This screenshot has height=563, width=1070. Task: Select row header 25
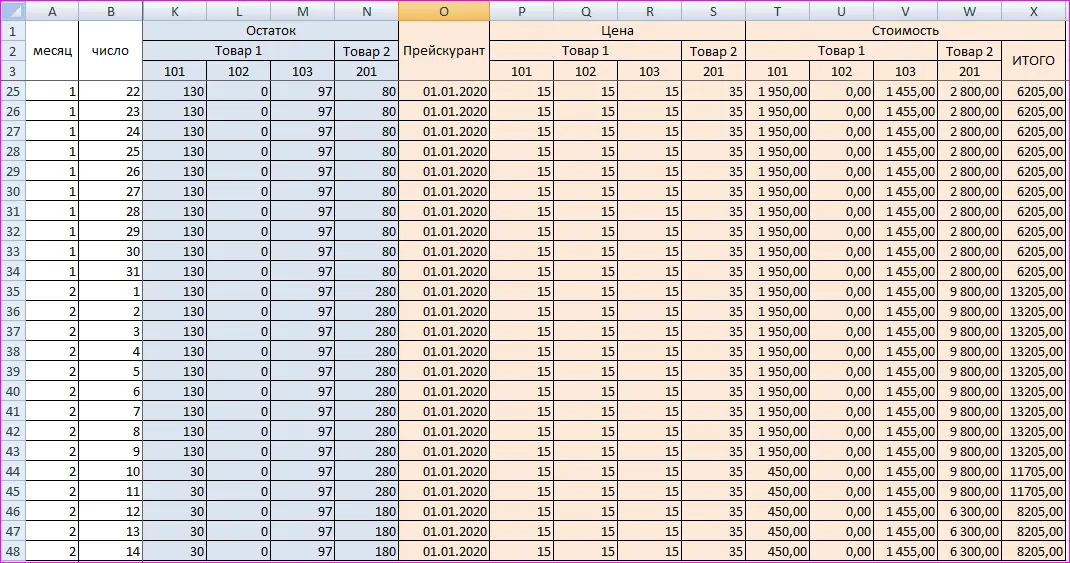[13, 91]
